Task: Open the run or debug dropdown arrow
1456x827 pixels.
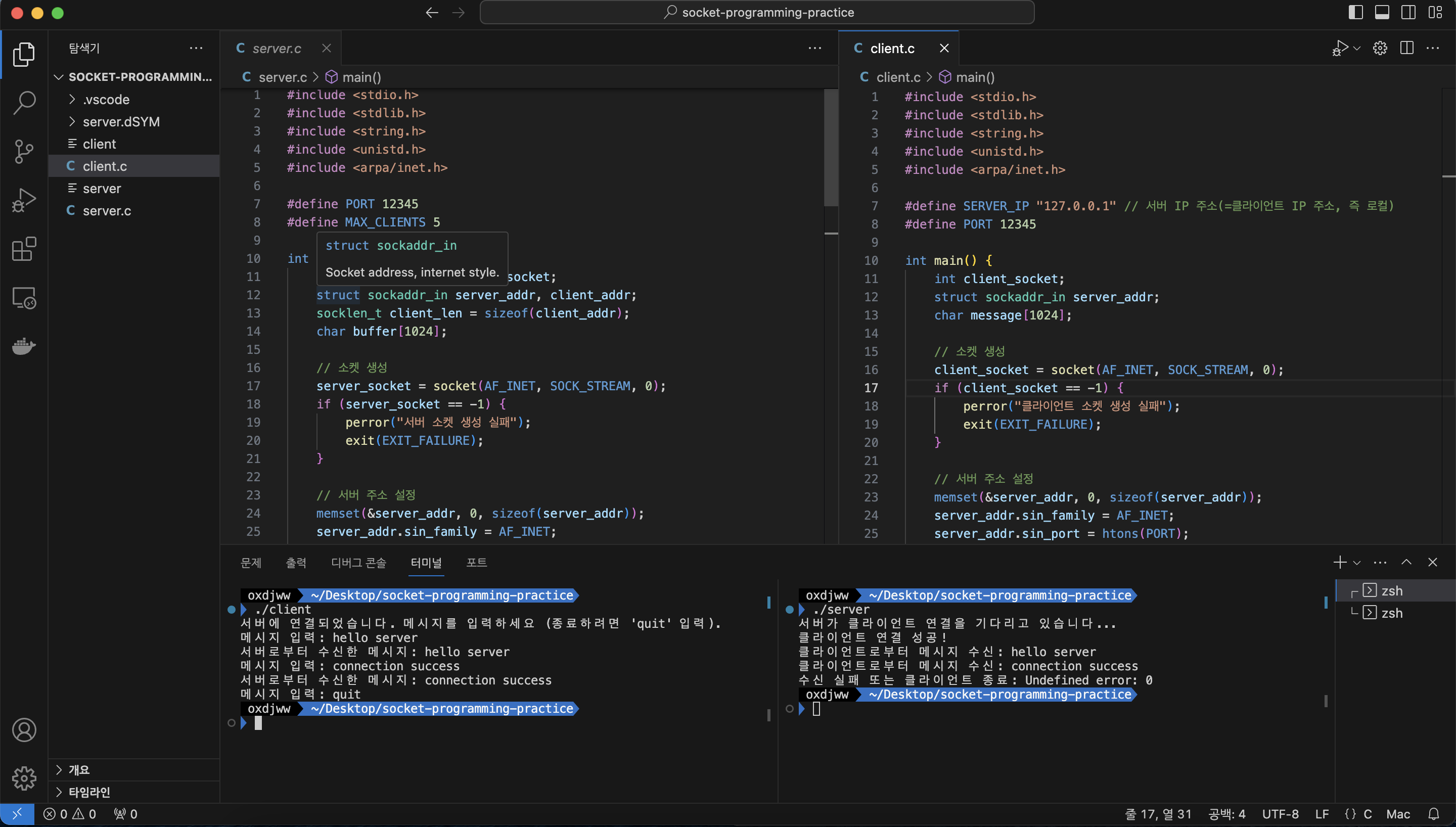Action: tap(1357, 49)
